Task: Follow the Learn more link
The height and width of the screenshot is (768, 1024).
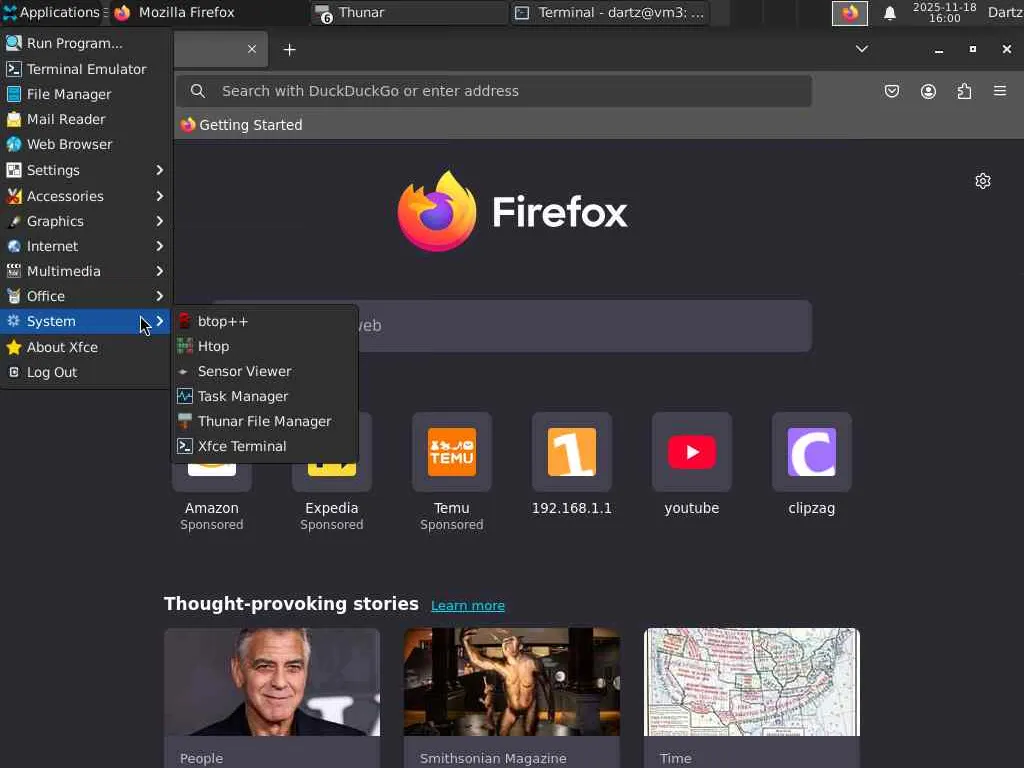Action: click(x=468, y=605)
